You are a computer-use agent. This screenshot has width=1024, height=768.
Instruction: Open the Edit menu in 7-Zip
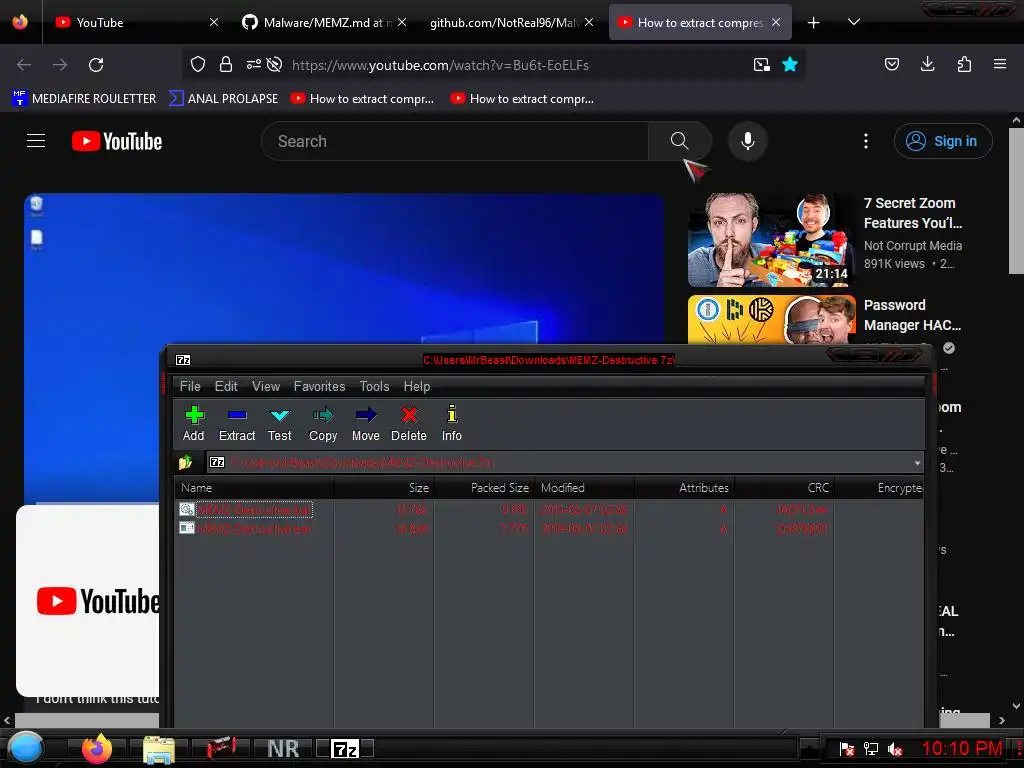pos(226,386)
